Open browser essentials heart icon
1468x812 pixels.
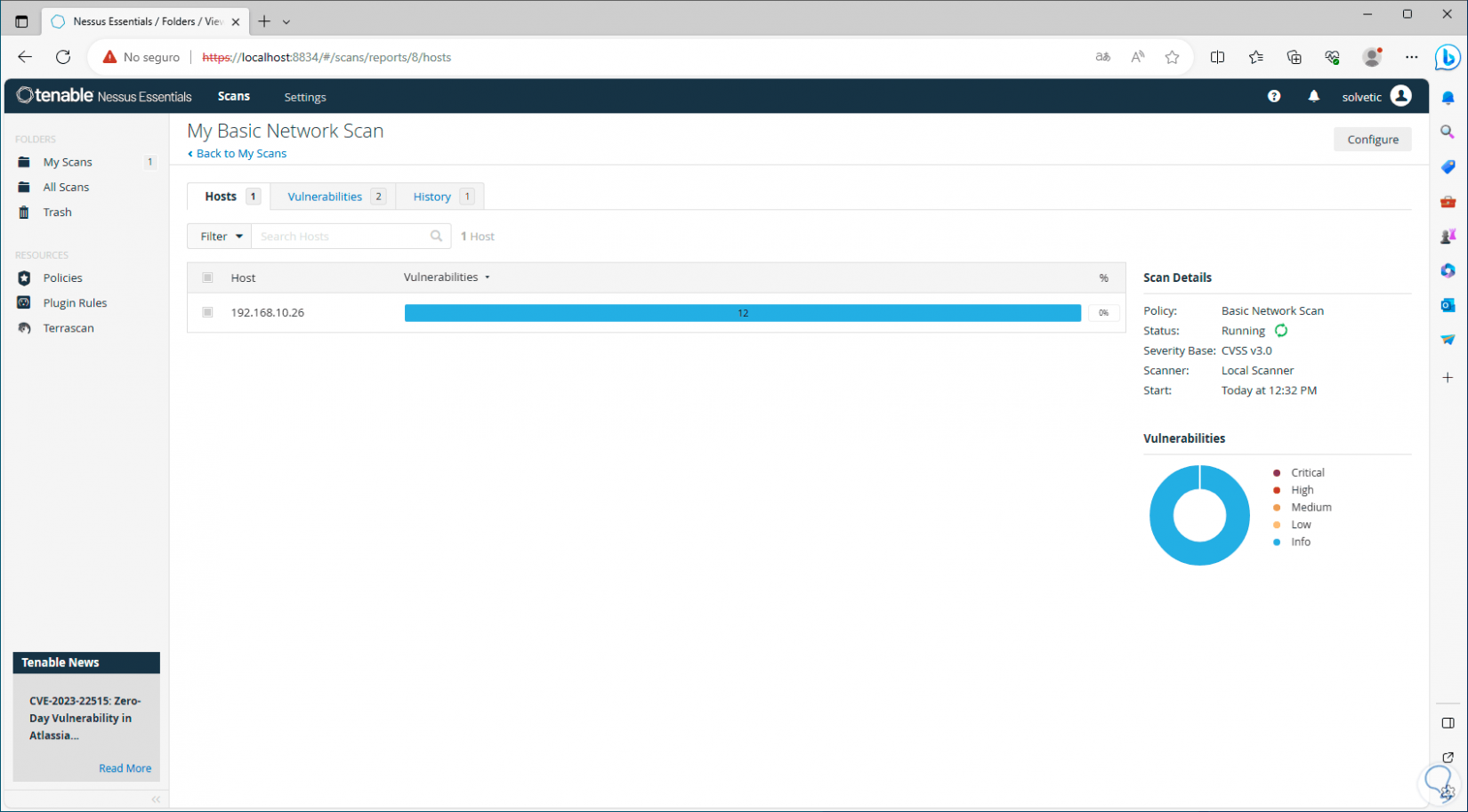pos(1333,57)
